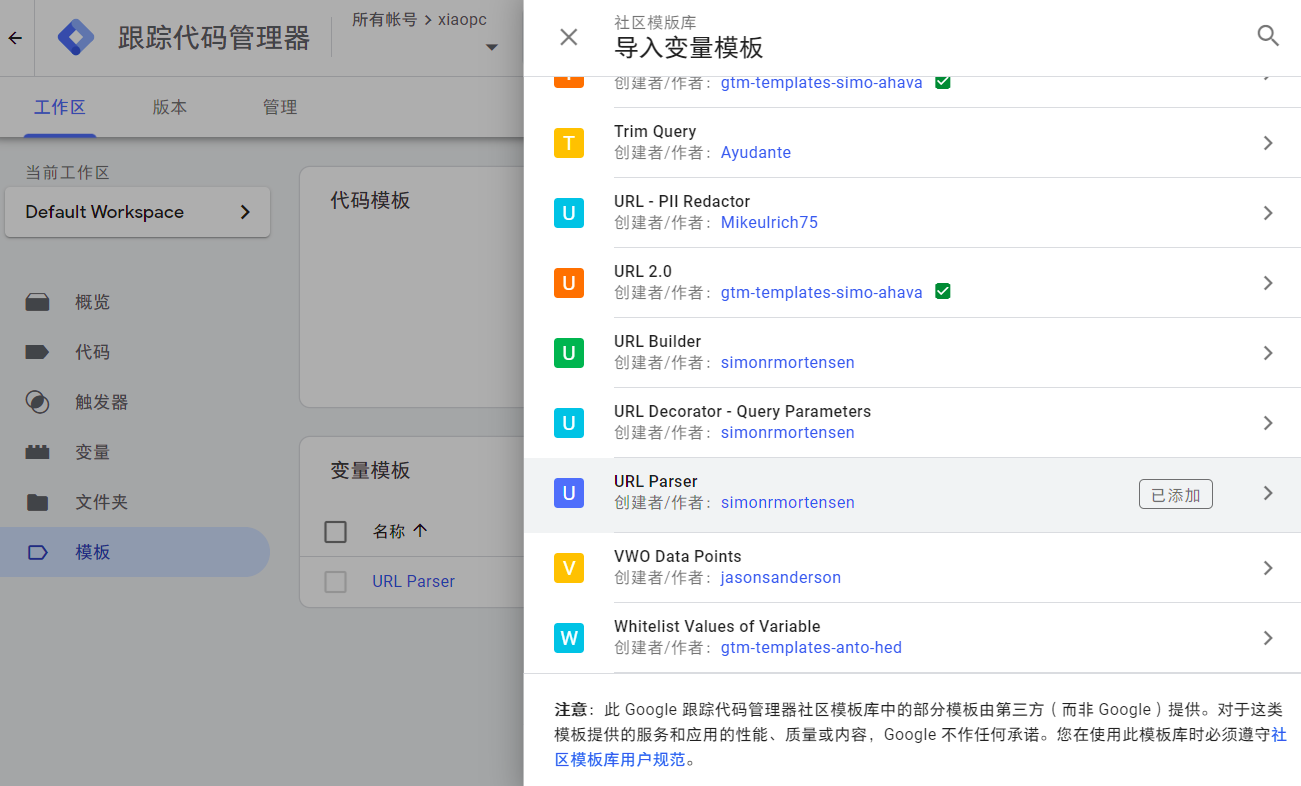Click the 代码模板 section heading
This screenshot has height=786, width=1301.
pos(370,200)
